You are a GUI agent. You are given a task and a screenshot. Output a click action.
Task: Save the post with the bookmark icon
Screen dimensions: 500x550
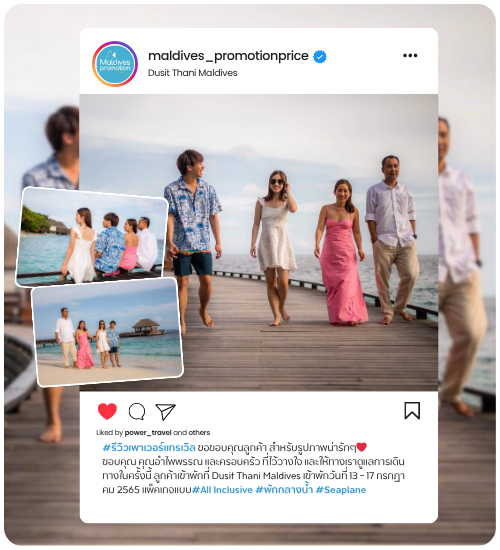(412, 411)
